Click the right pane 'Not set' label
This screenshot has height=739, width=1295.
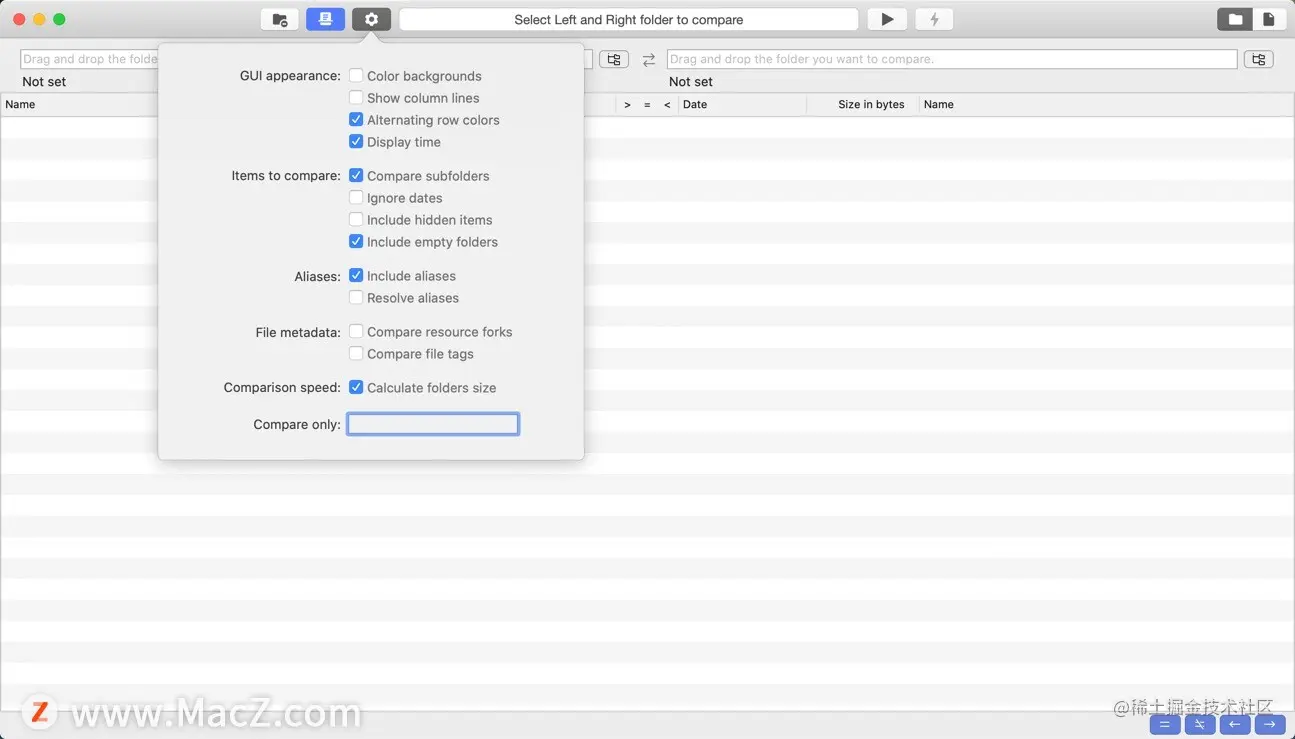click(691, 82)
